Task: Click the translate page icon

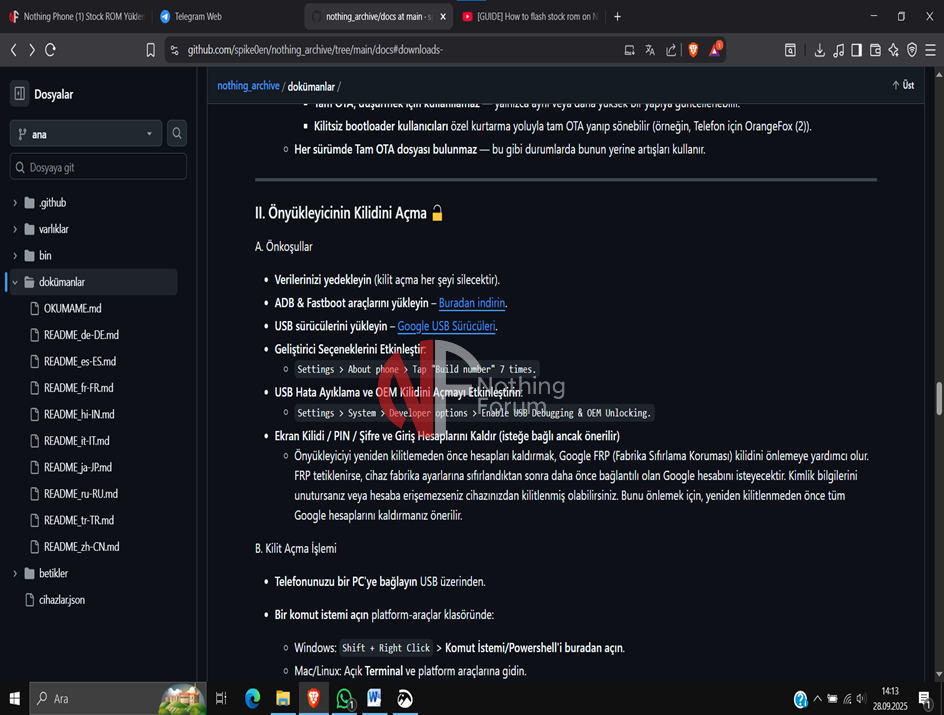Action: [x=650, y=50]
